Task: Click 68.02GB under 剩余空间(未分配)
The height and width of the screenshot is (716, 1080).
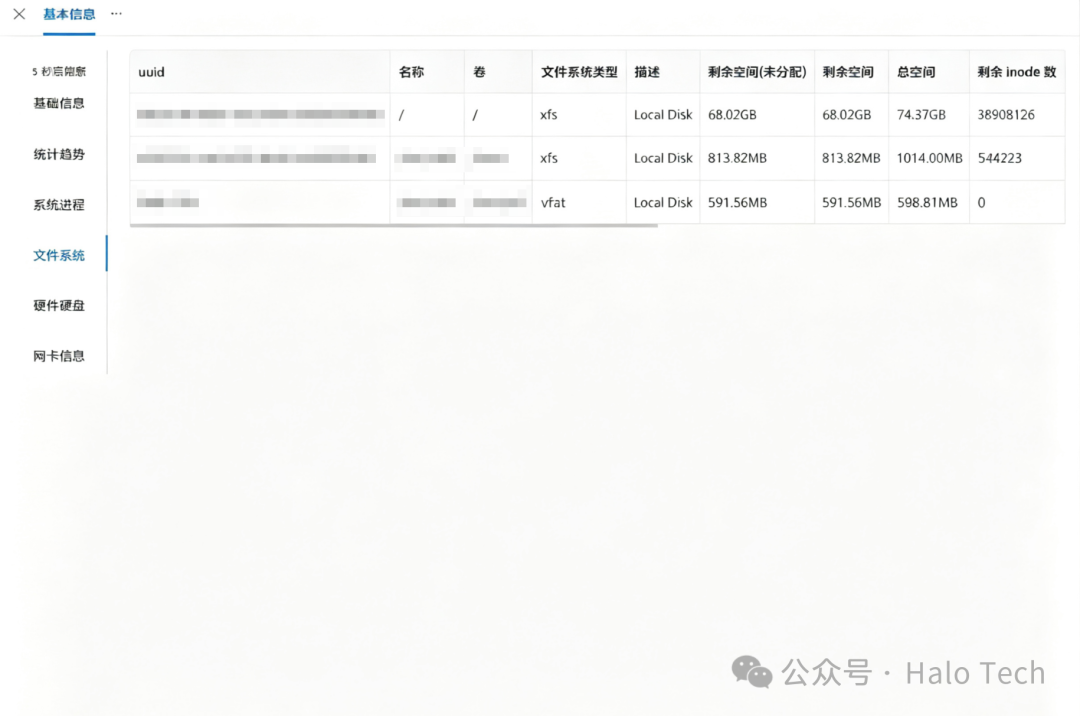Action: pos(732,115)
